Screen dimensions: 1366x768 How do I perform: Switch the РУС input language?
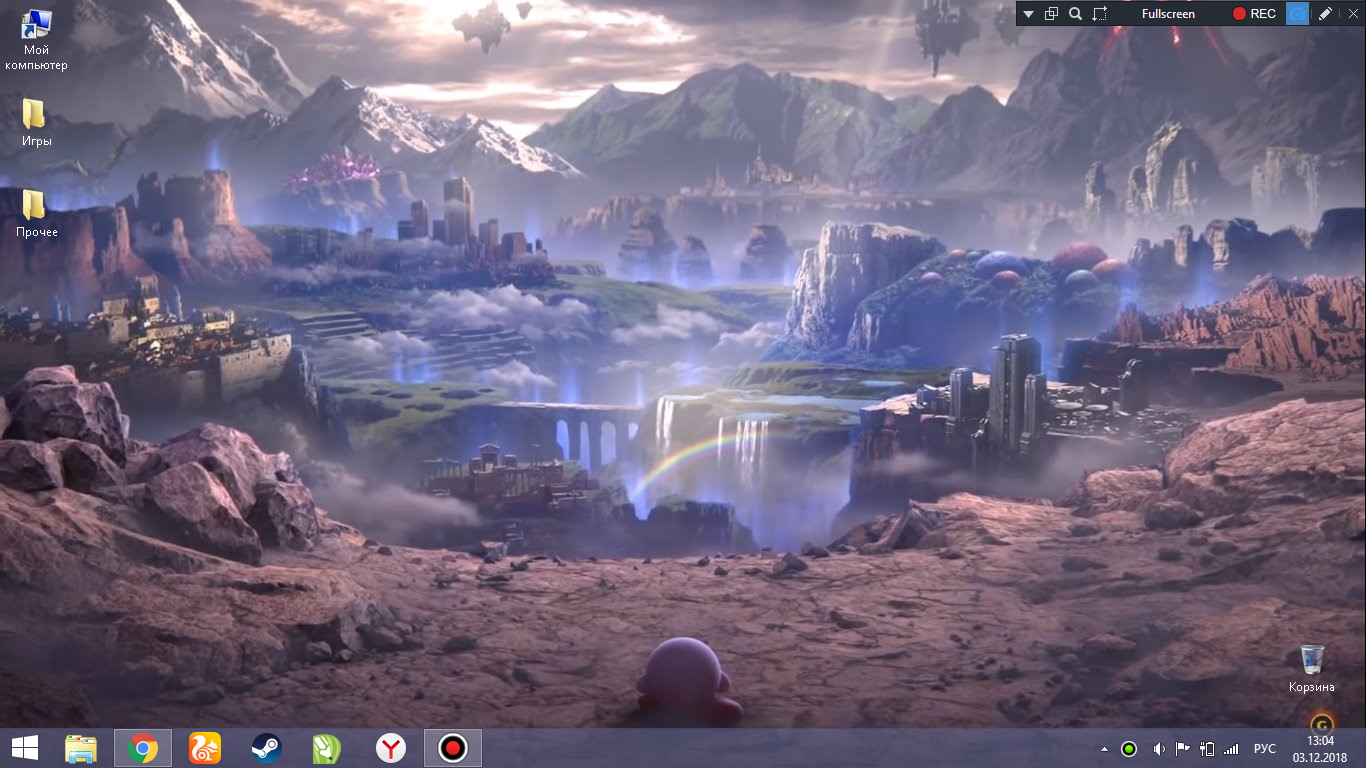(x=1265, y=749)
